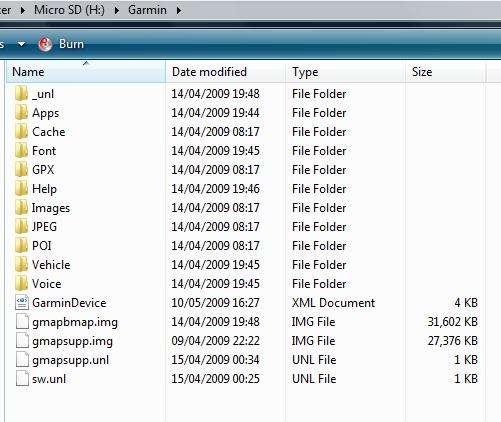Click the 1 KB size of gmapsupp.unl
This screenshot has width=501, height=422.
point(466,360)
